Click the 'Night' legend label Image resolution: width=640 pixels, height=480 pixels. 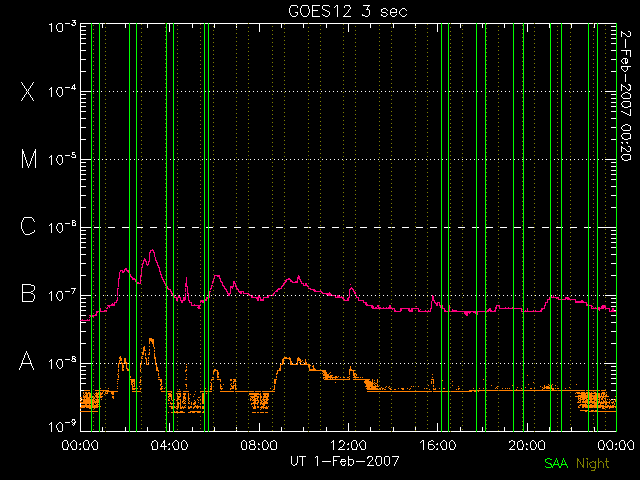(593, 464)
